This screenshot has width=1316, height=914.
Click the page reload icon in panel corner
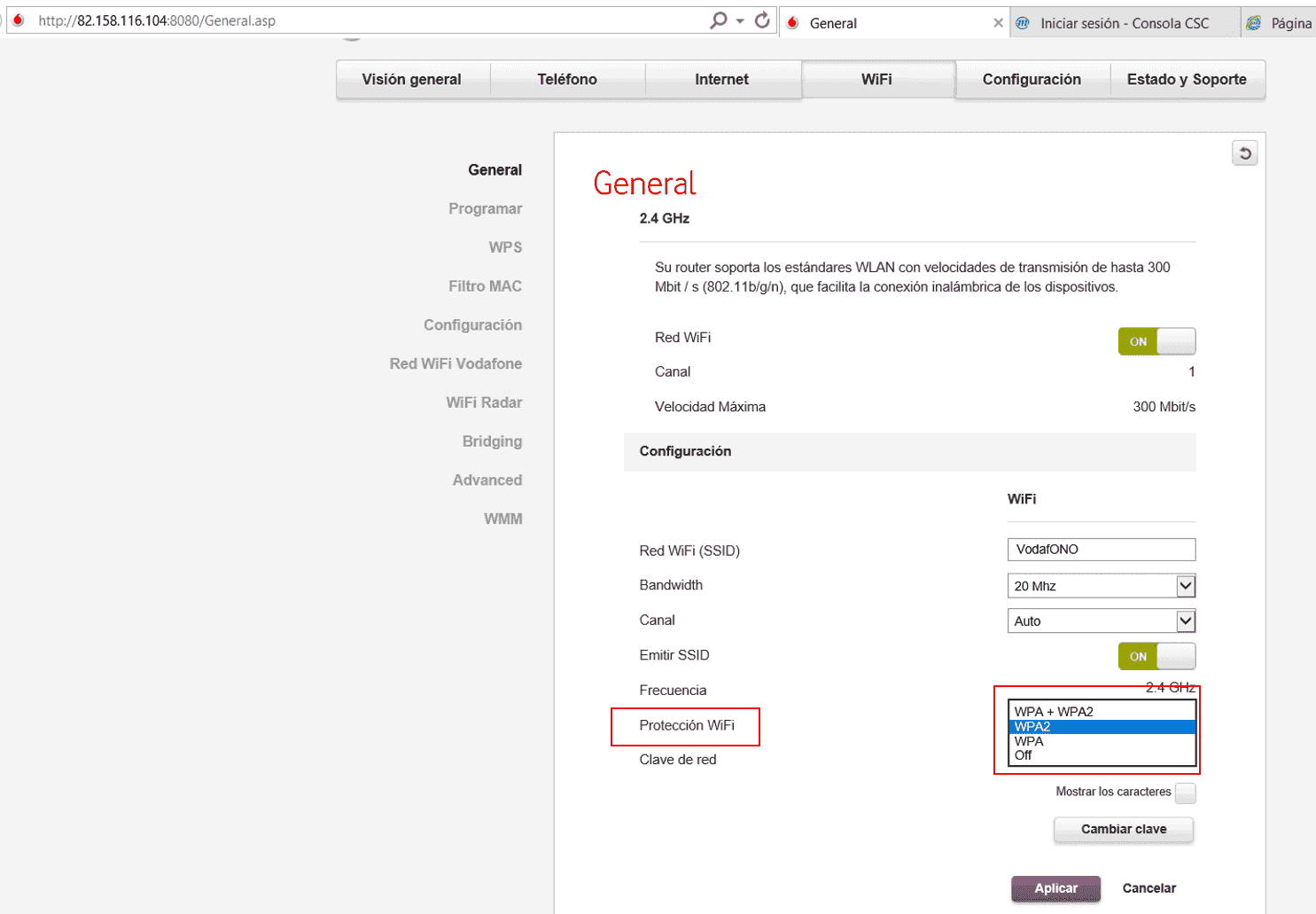pyautogui.click(x=1244, y=153)
